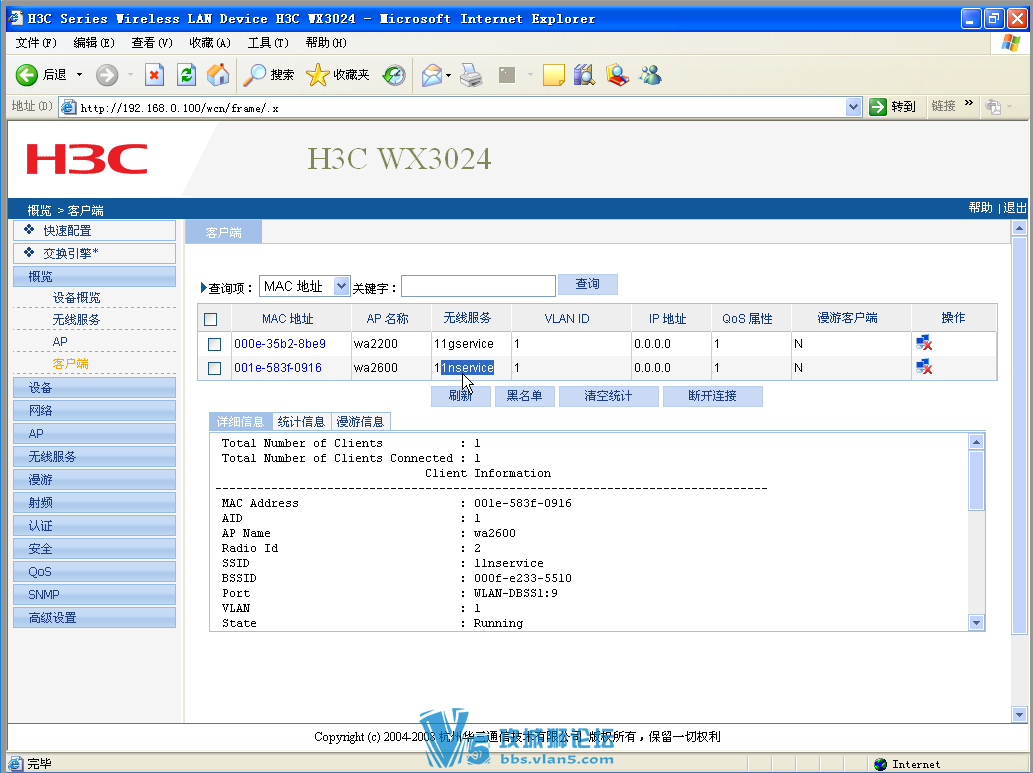Open MAC link 000e-35b2-8be9

coord(280,343)
